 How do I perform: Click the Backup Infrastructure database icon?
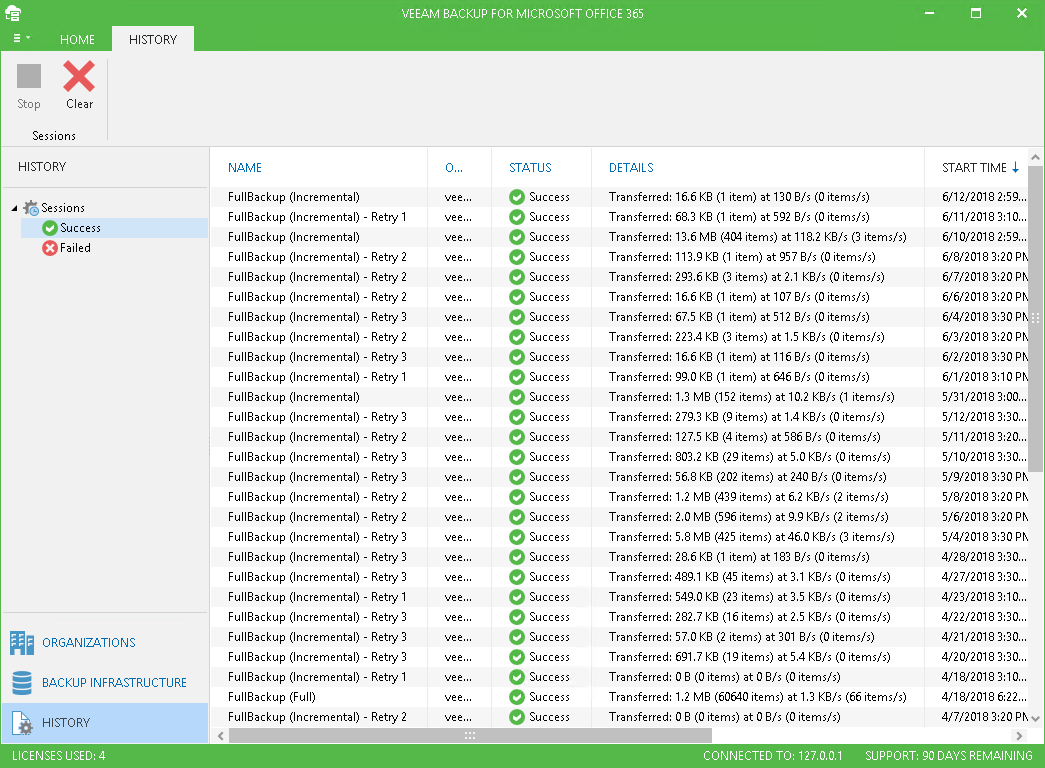22,683
